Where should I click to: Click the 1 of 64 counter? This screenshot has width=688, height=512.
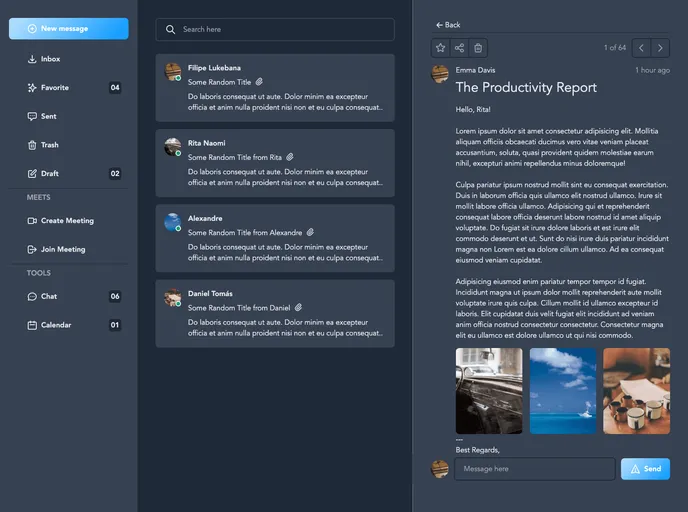click(615, 47)
